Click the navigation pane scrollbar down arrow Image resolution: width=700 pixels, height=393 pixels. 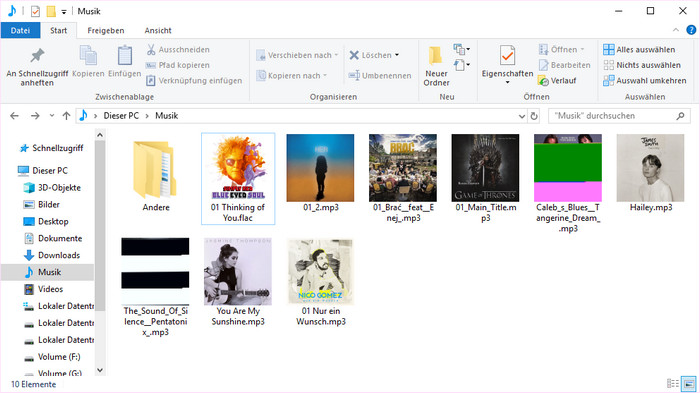click(x=100, y=370)
